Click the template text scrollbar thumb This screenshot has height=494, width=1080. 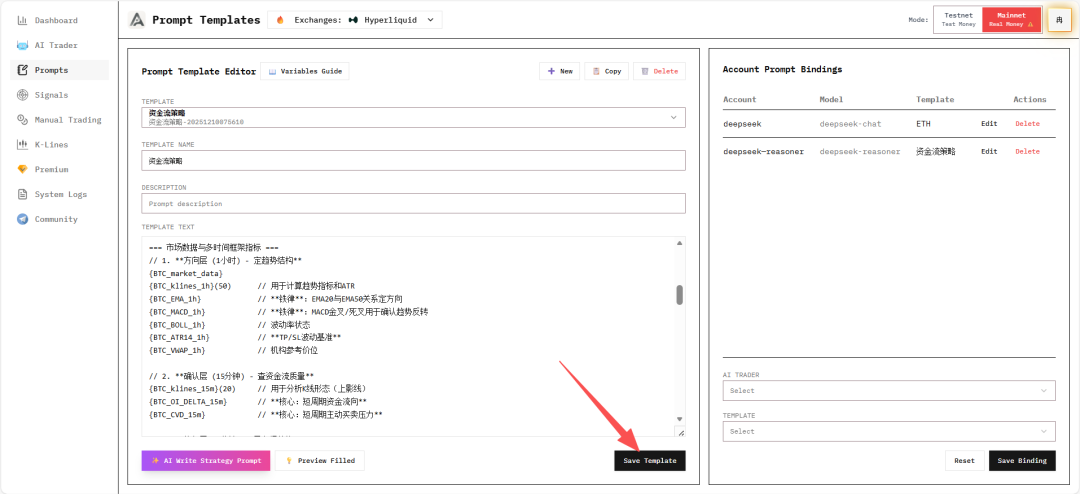tap(680, 294)
